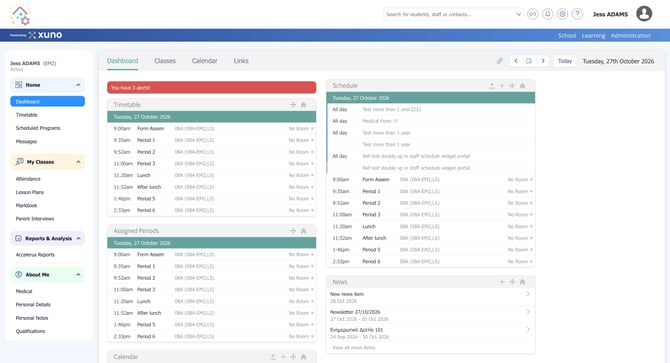
Task: Open Qualifications in the sidebar
Action: click(30, 331)
